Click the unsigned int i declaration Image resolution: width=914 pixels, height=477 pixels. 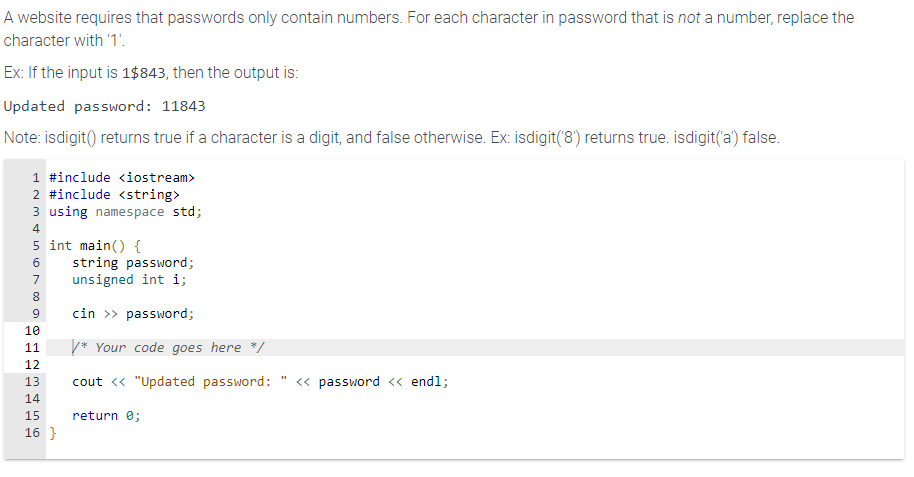point(129,279)
